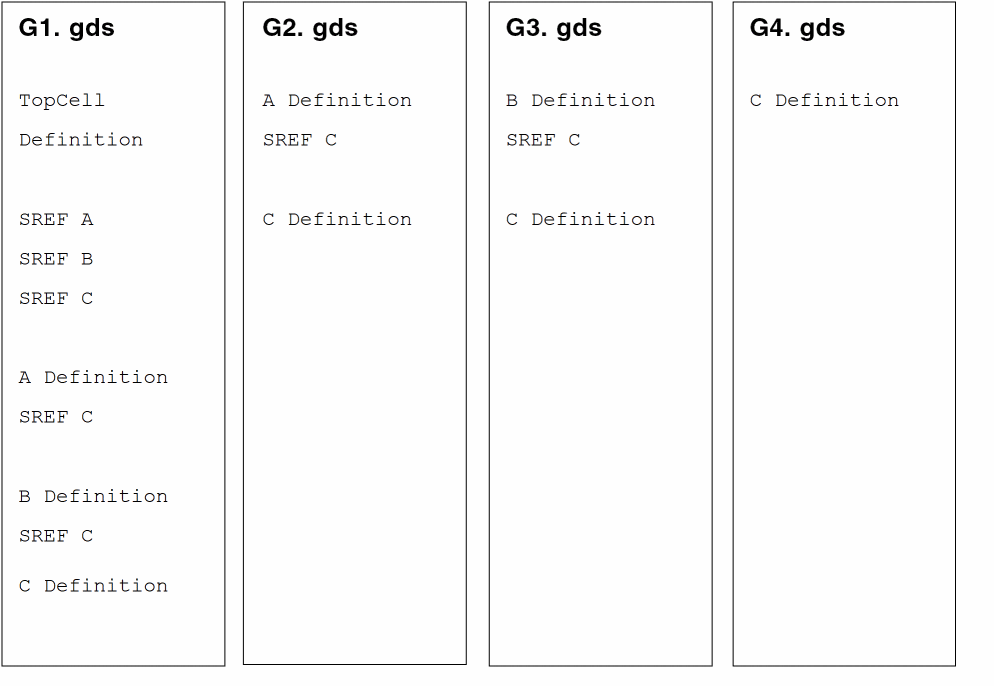
Task: Select C Definition in the G4 box
Action: point(824,100)
